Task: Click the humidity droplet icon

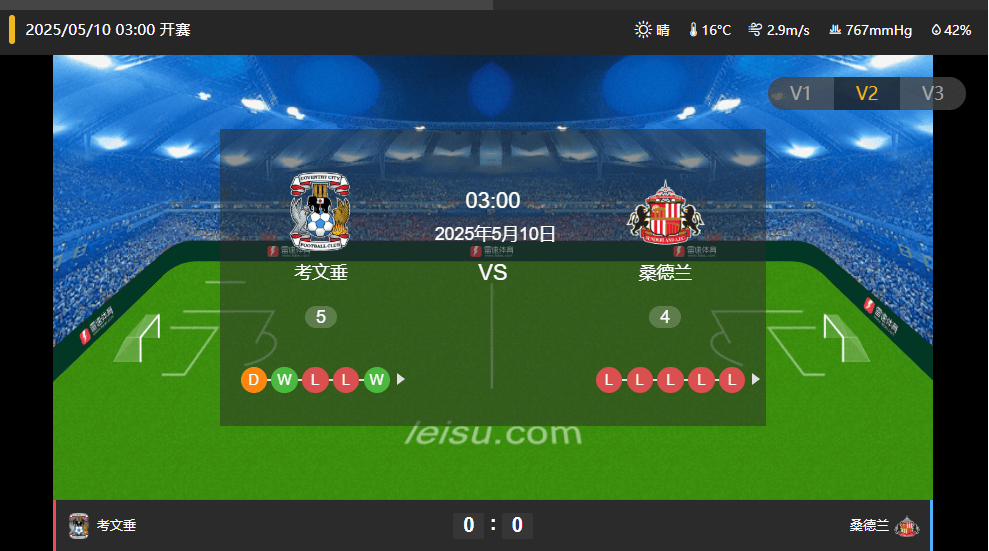Action: click(936, 30)
